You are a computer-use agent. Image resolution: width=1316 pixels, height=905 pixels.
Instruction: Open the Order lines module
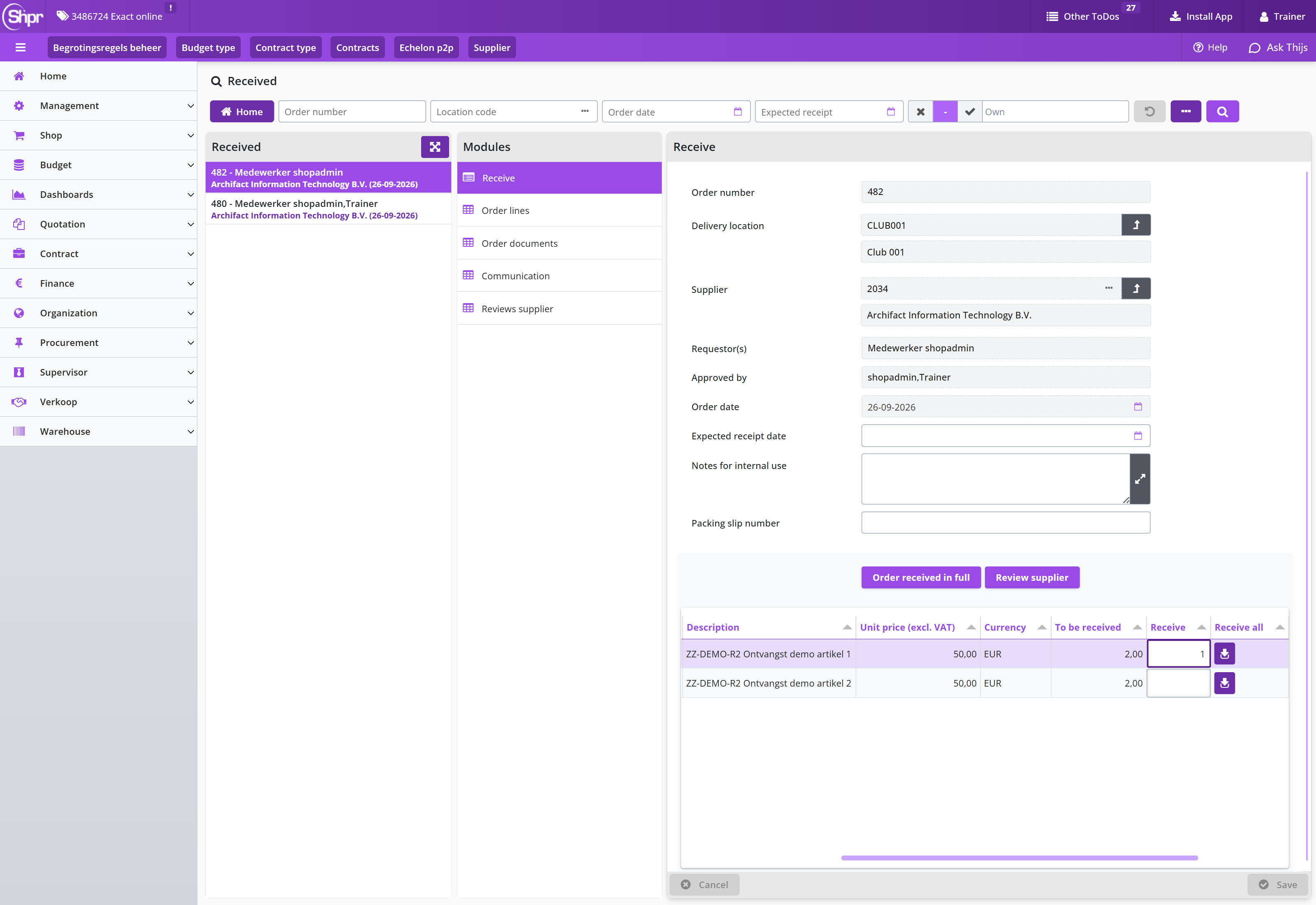click(559, 210)
